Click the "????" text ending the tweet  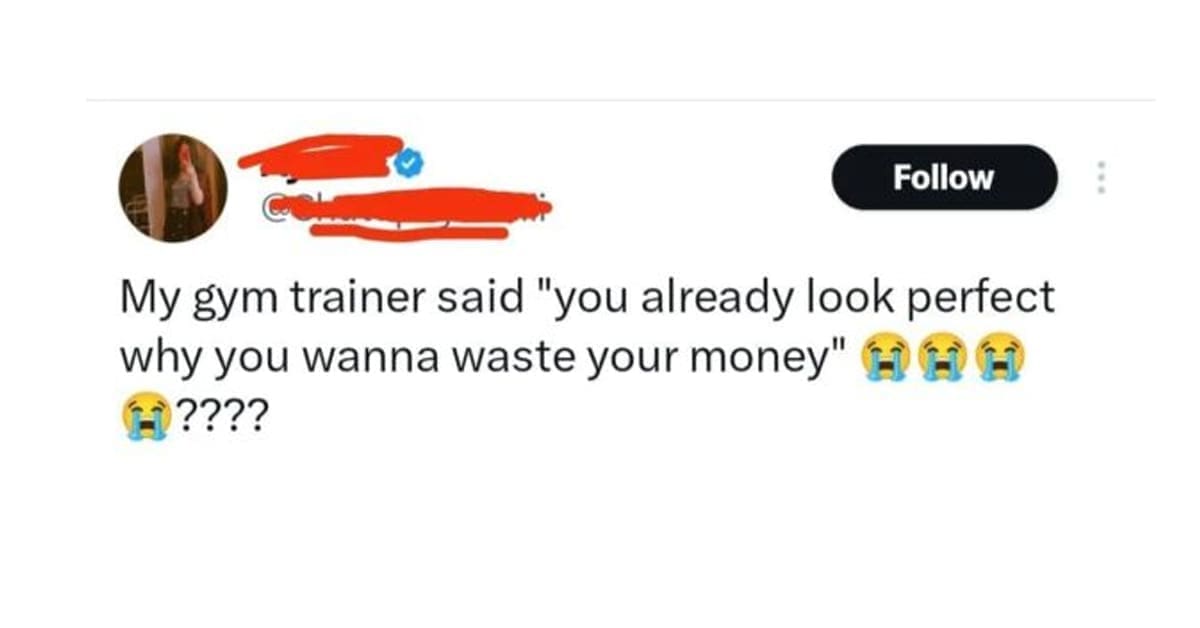(216, 413)
